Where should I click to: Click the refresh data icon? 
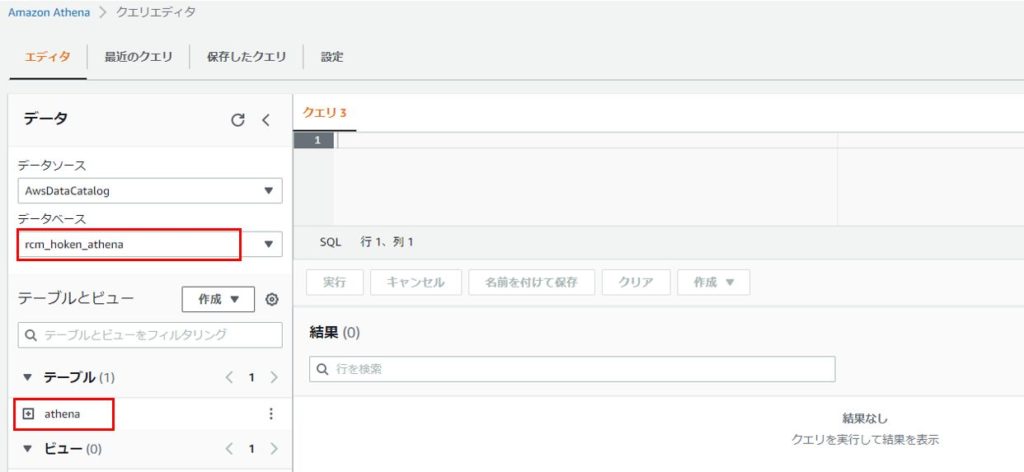tap(238, 120)
